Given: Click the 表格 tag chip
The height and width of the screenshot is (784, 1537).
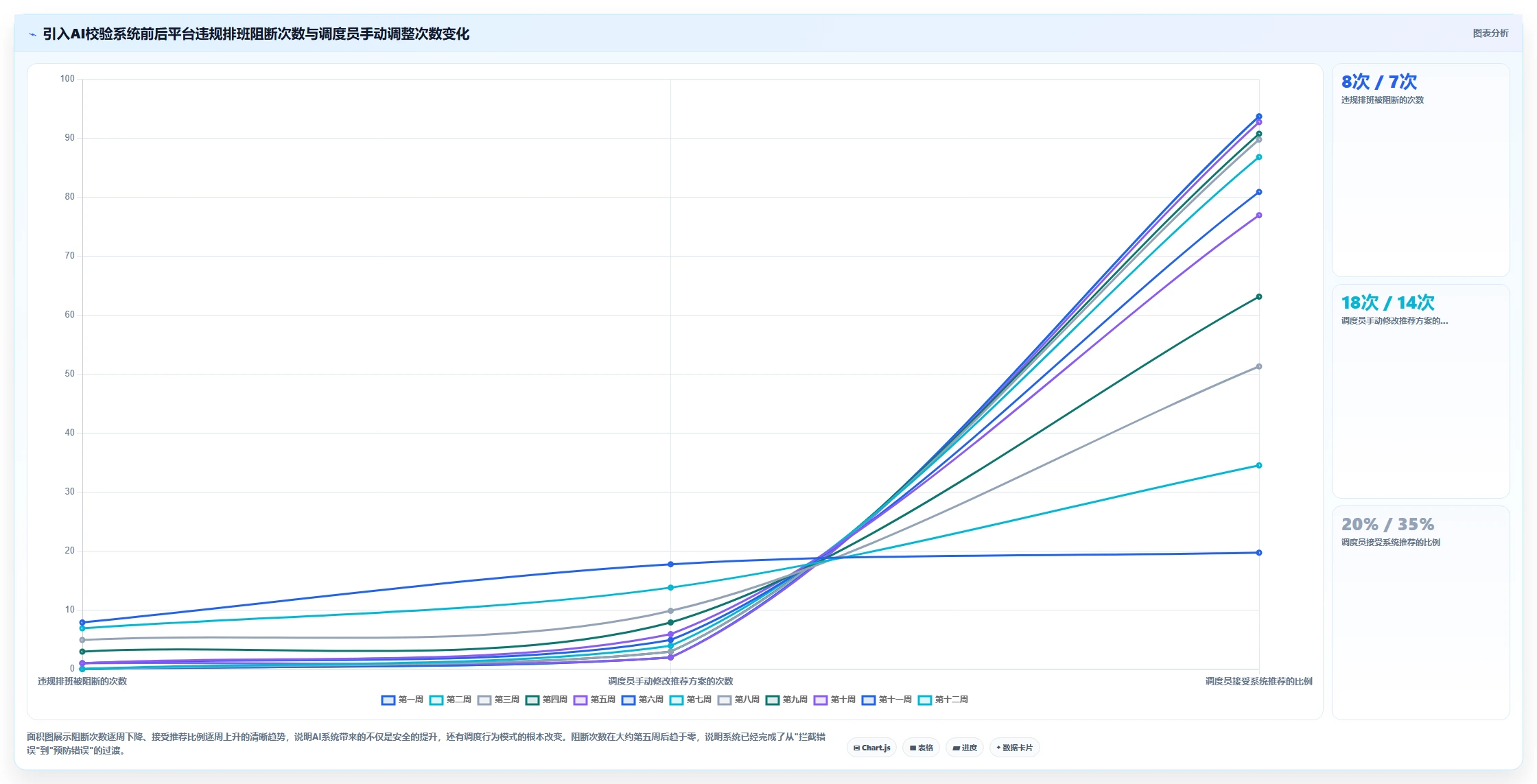Looking at the screenshot, I should [921, 748].
